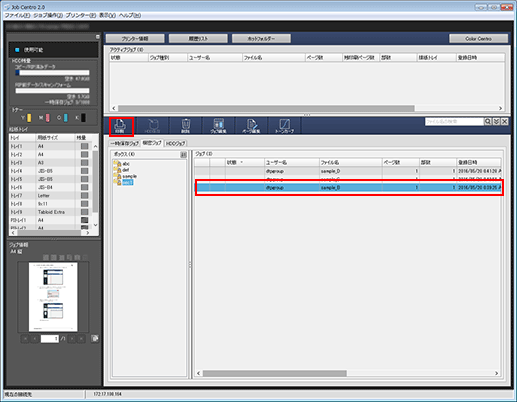Sort job list by ユーザー名 column
This screenshot has width=517, height=402.
[292, 162]
